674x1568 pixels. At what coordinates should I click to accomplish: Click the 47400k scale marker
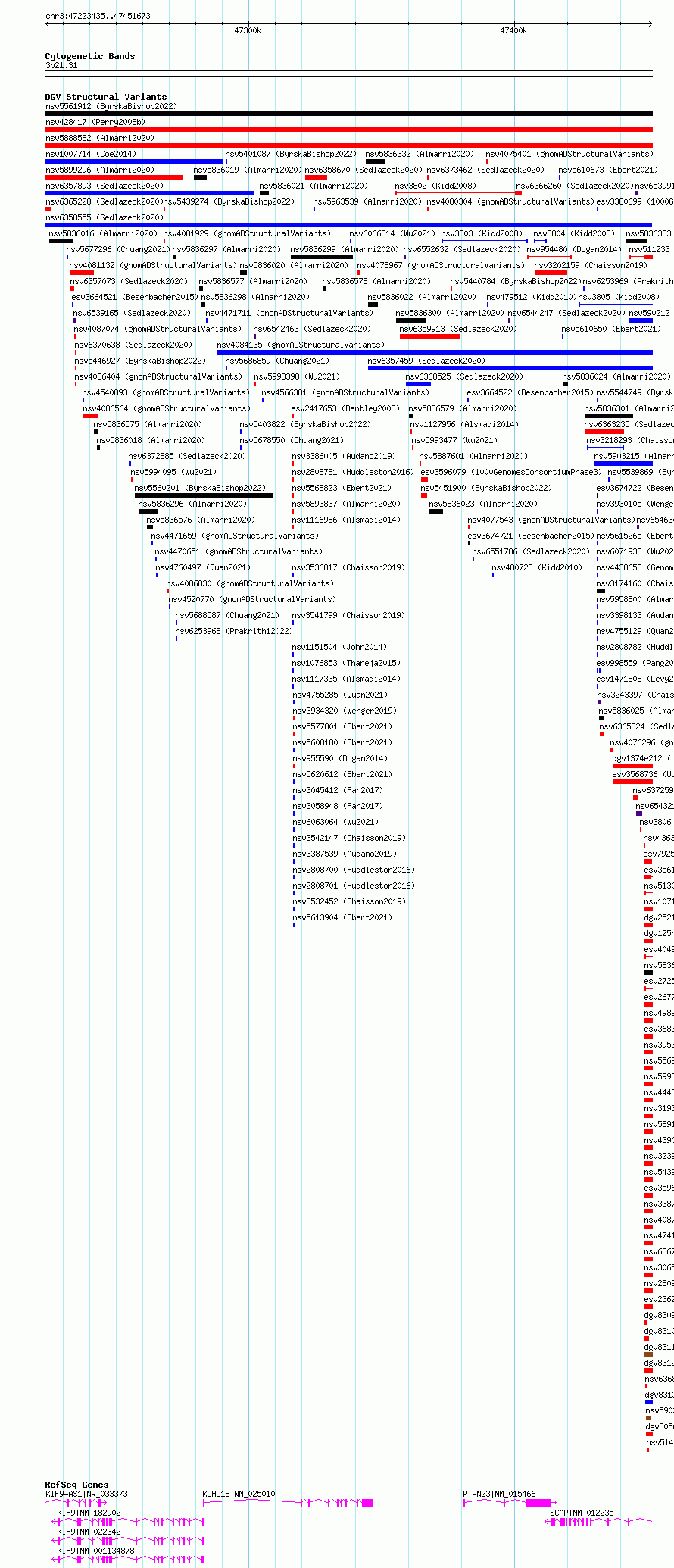[x=513, y=30]
